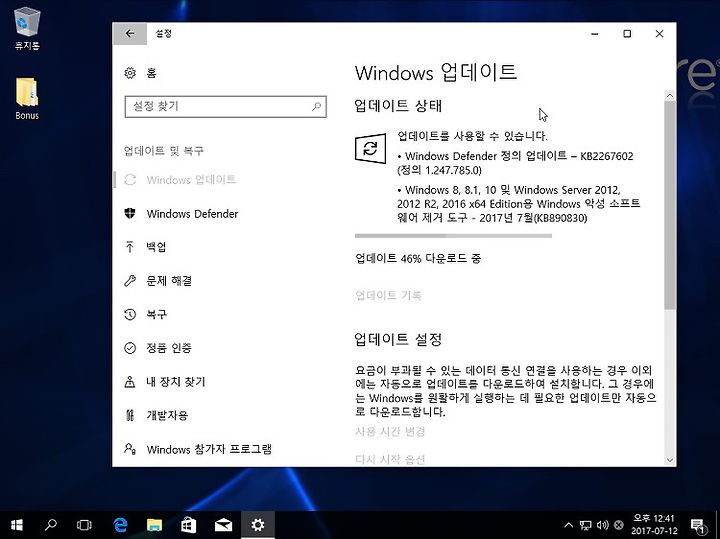Open the 휴지통 desktop icon
This screenshot has width=720, height=539.
pyautogui.click(x=27, y=30)
